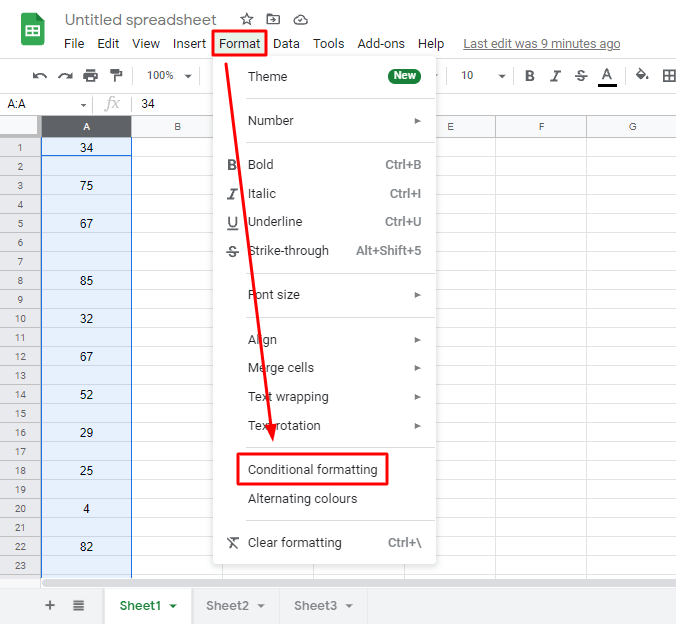This screenshot has width=676, height=624.
Task: Select the paint format roller icon
Action: [116, 76]
